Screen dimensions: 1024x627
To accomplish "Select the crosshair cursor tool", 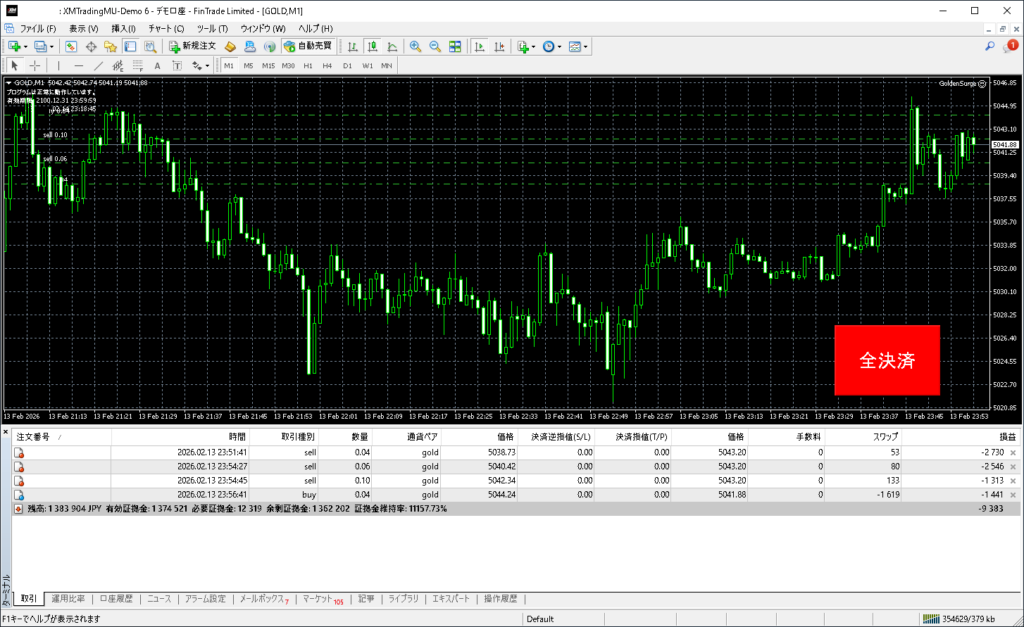I will [x=35, y=66].
